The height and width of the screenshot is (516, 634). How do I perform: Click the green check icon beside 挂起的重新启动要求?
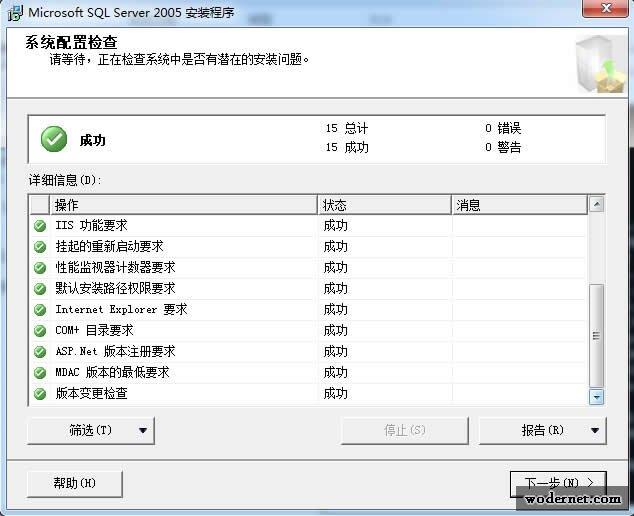(40, 247)
